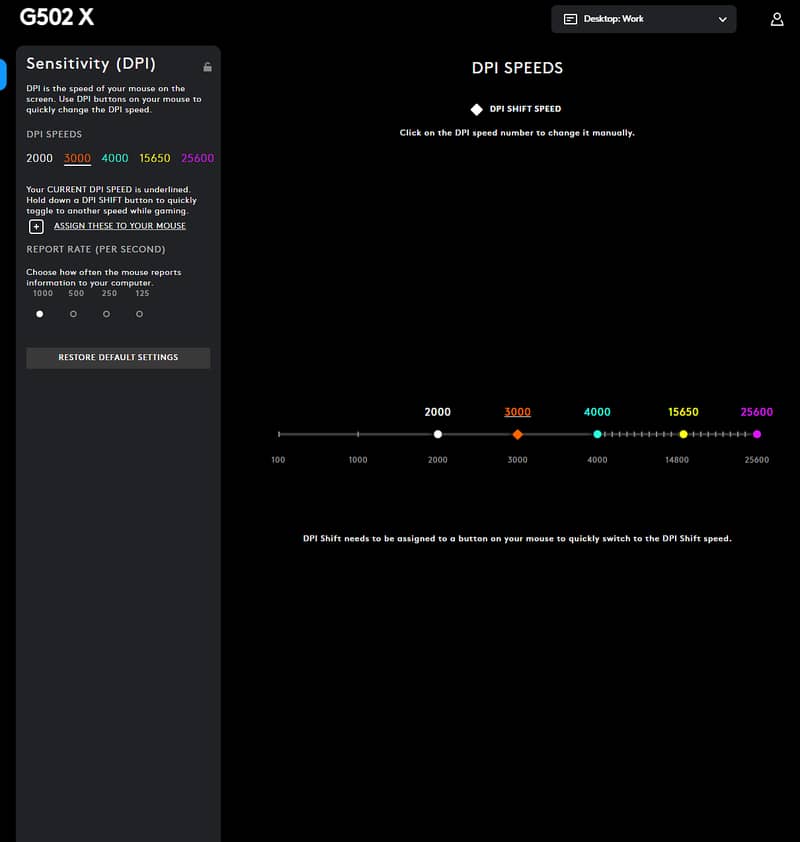Click the profile icon in Desktop: Work selector
800x842 pixels.
[x=570, y=19]
